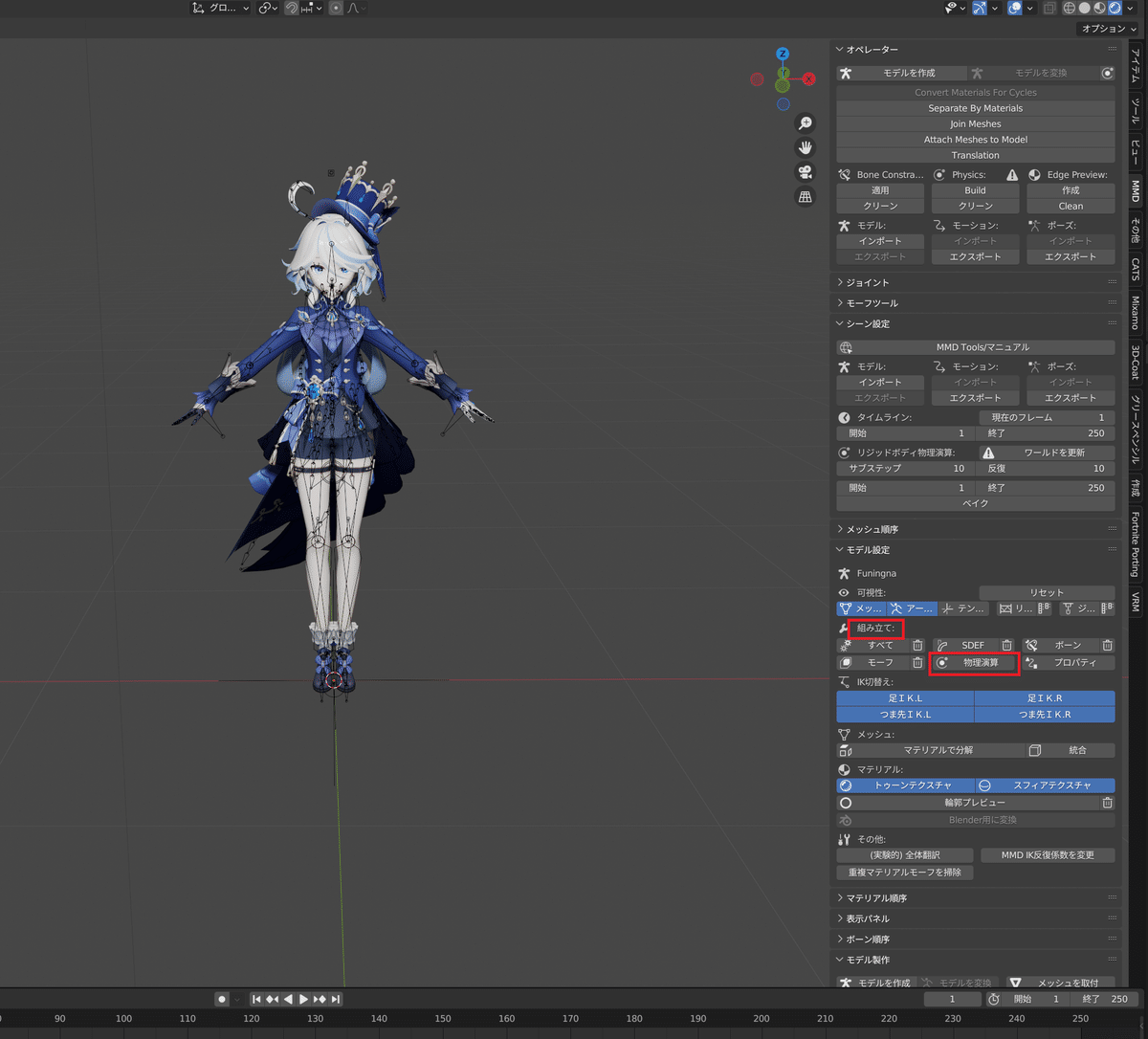The height and width of the screenshot is (1039, 1148).
Task: Open the Mixamo sidebar tab
Action: point(1136,312)
